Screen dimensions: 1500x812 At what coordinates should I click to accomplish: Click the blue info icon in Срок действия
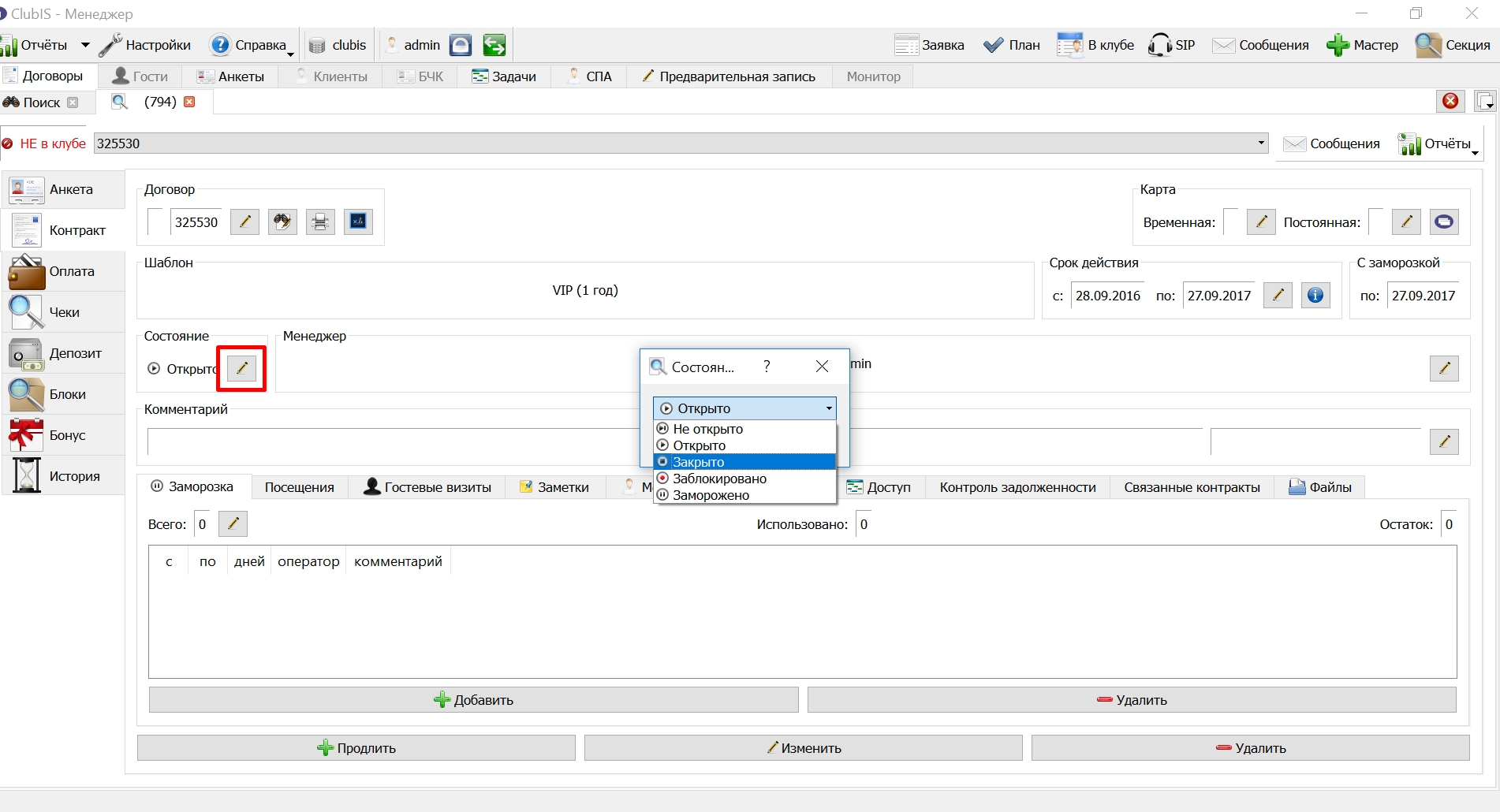[1315, 296]
